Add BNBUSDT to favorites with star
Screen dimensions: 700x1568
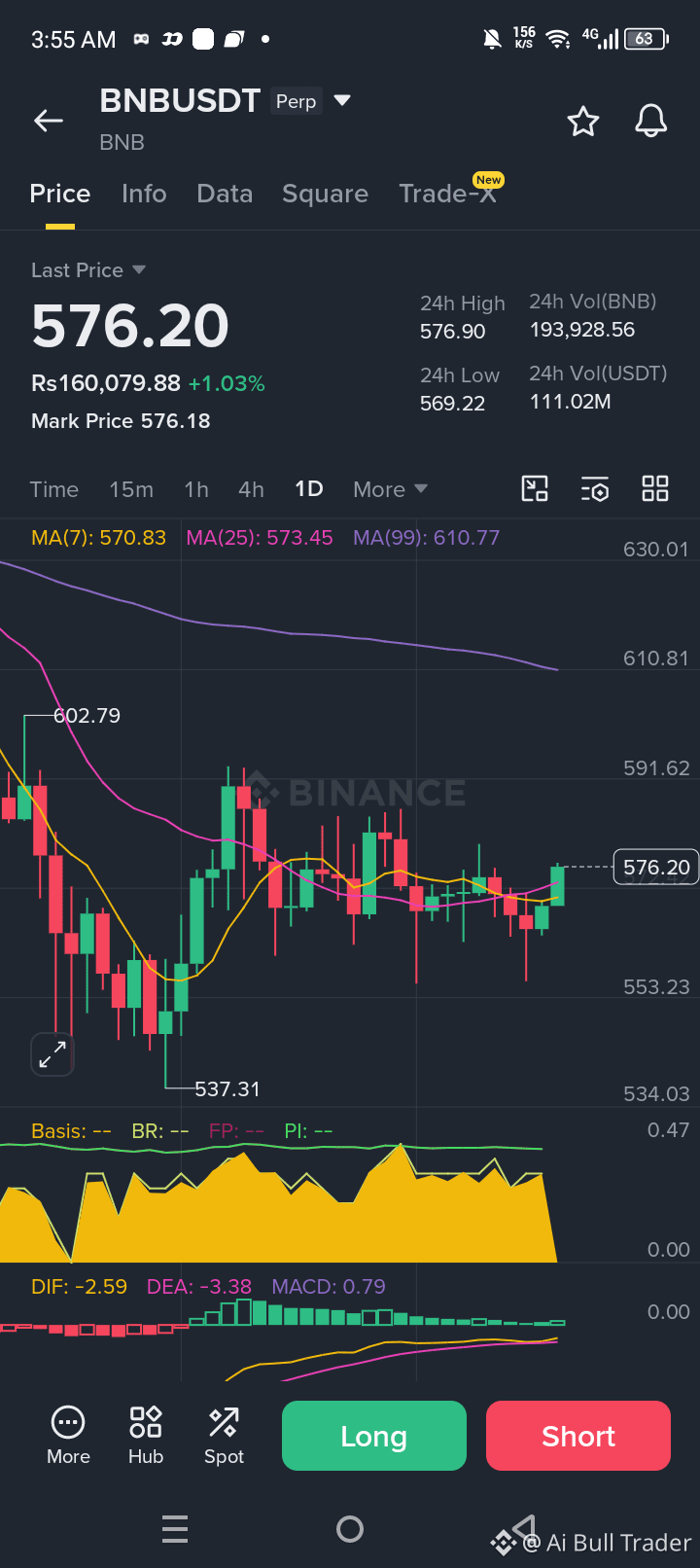[583, 122]
